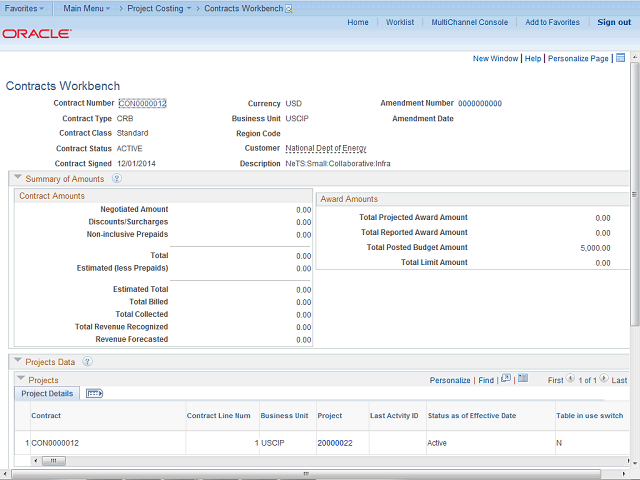Click the next row arrow icon
Viewport: 640px width, 480px height.
pos(605,380)
